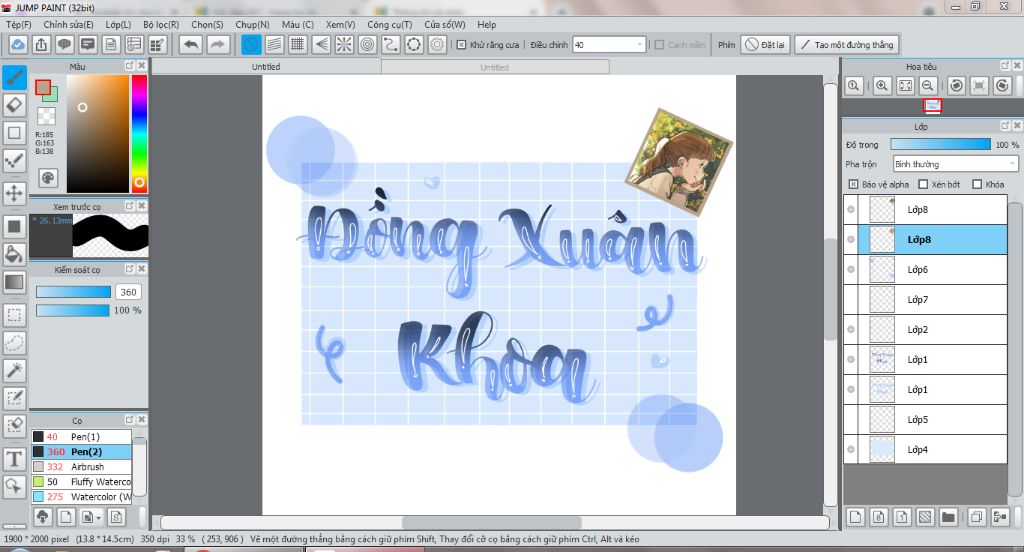Add a layer folder

948,517
